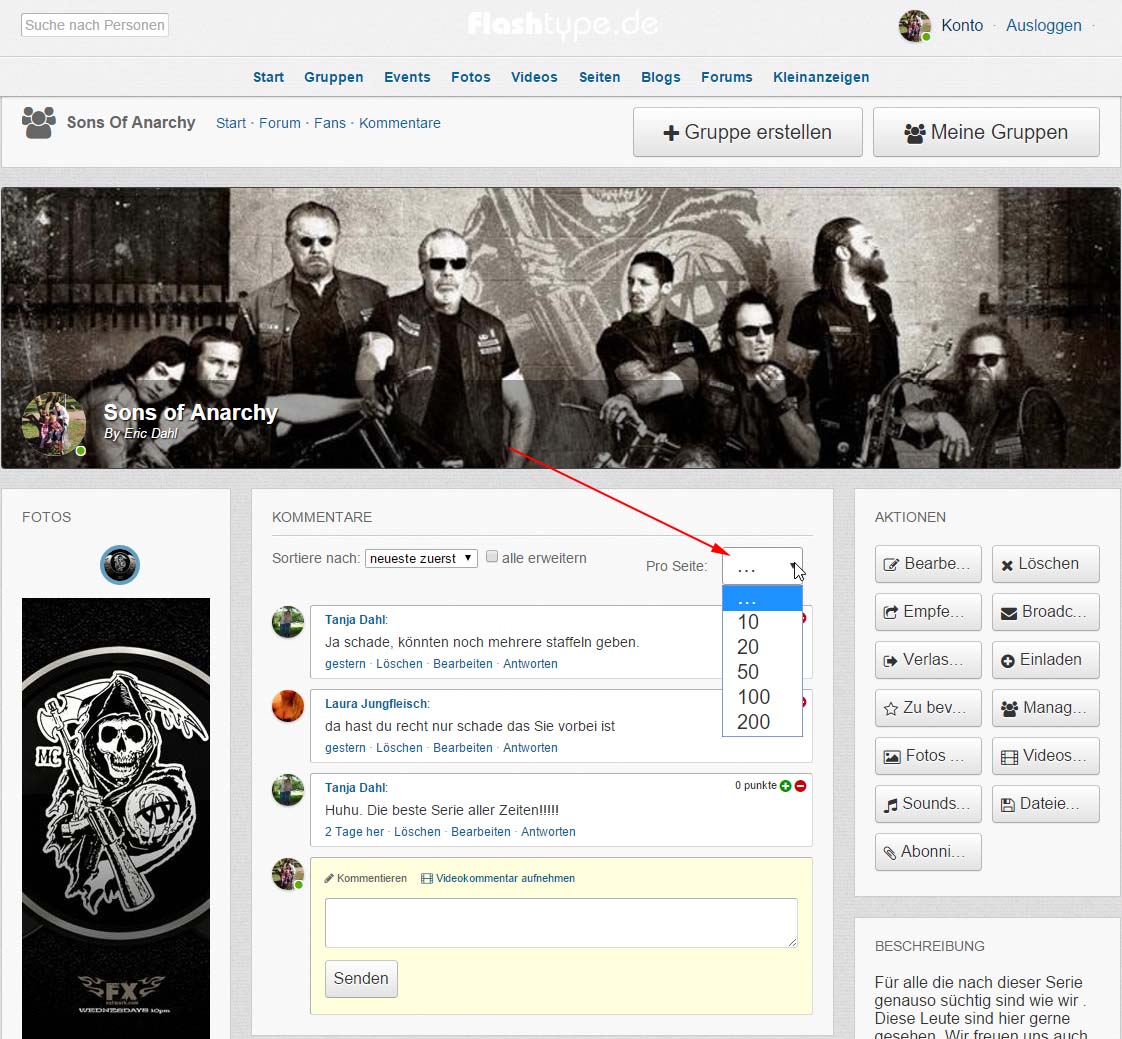1122x1039 pixels.
Task: Click red minus icon on Tanja's comment
Action: [x=800, y=786]
